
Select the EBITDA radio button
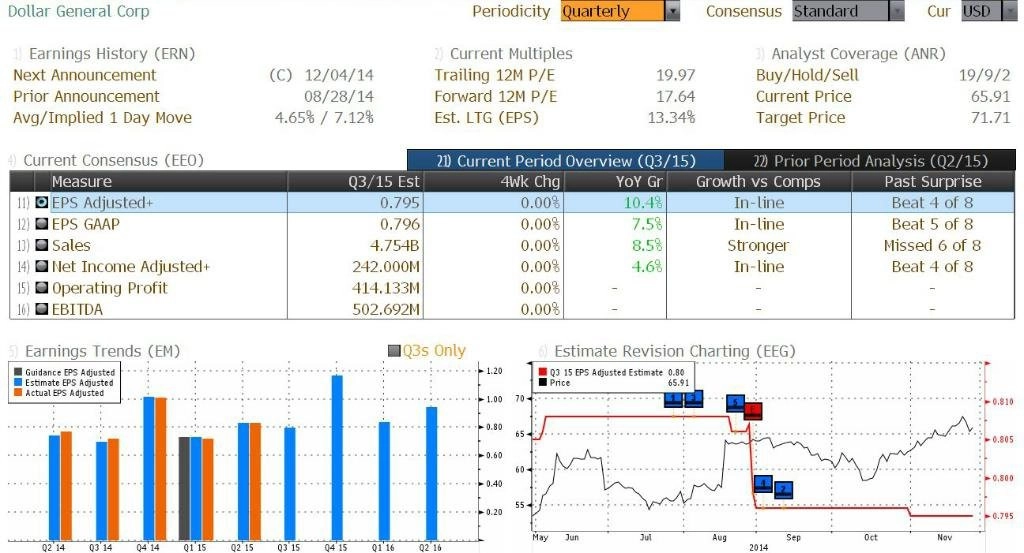(42, 309)
